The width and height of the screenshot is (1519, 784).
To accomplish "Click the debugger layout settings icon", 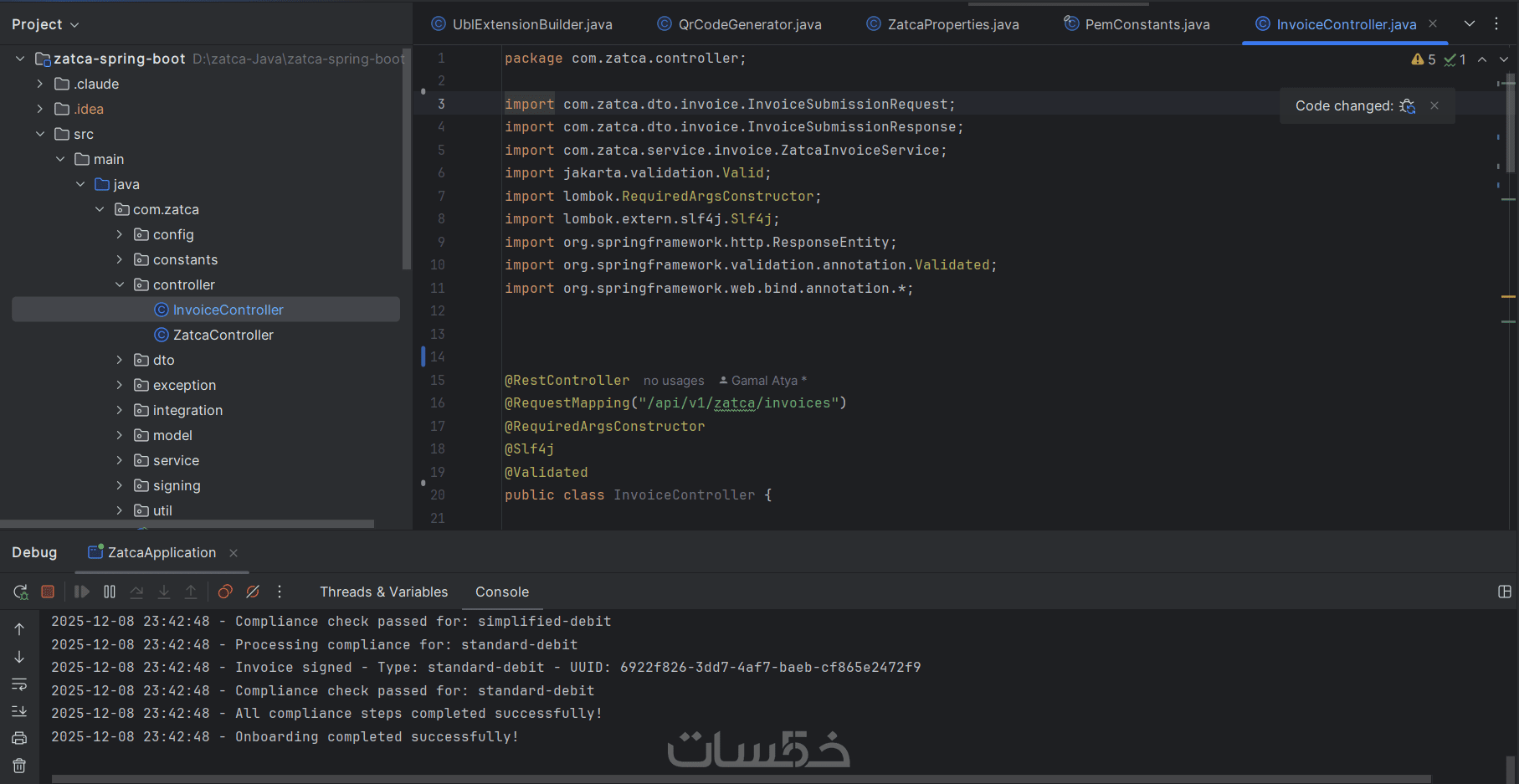I will click(x=1504, y=592).
